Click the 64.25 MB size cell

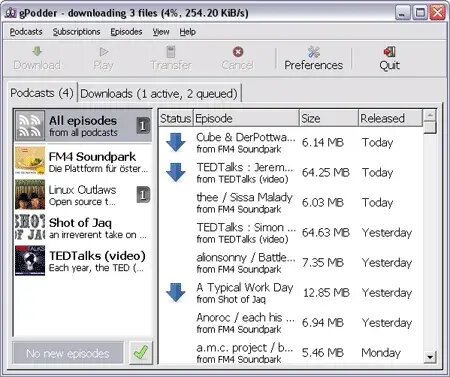(325, 172)
